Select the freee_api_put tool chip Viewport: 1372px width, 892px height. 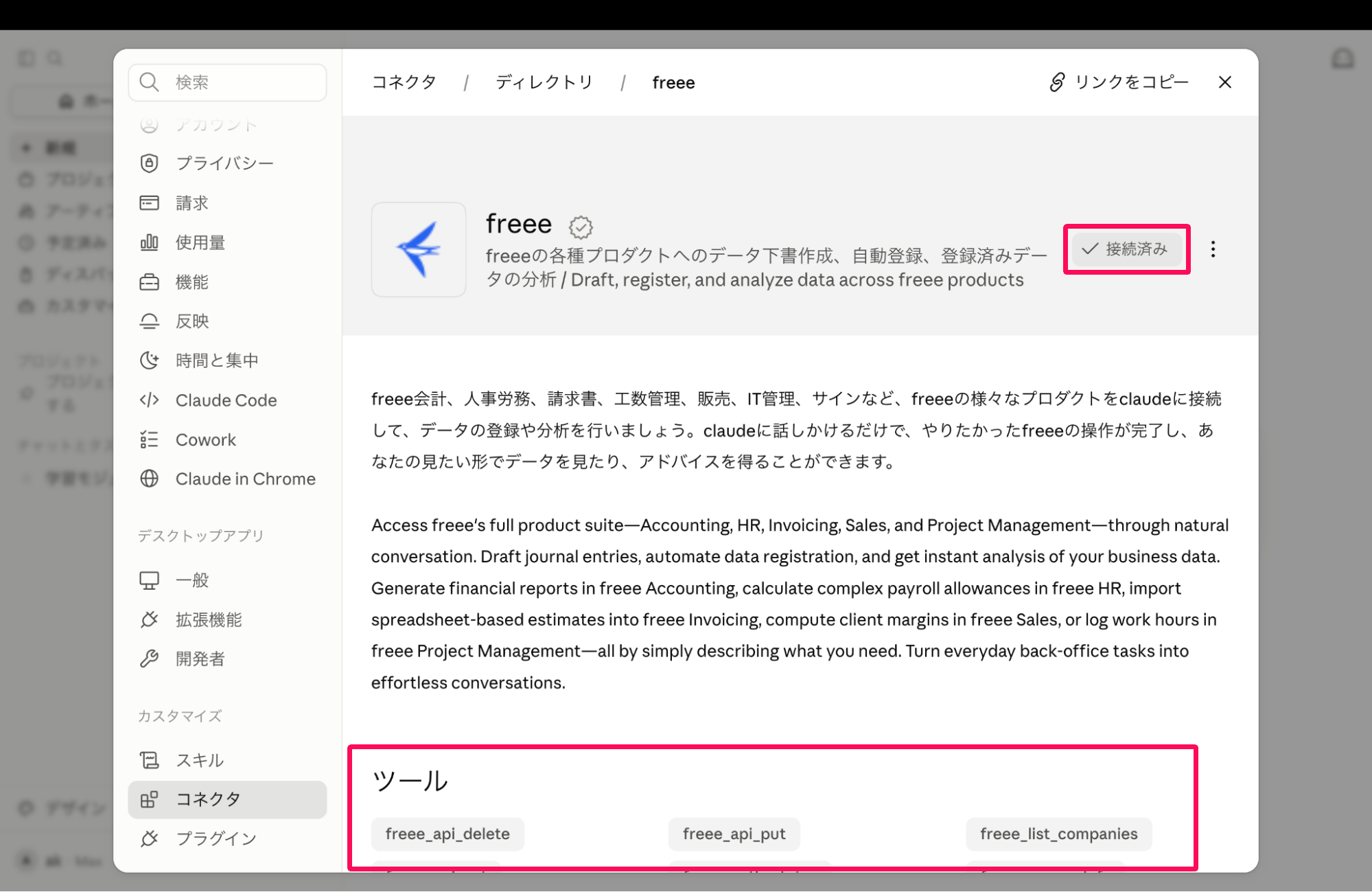pos(734,834)
